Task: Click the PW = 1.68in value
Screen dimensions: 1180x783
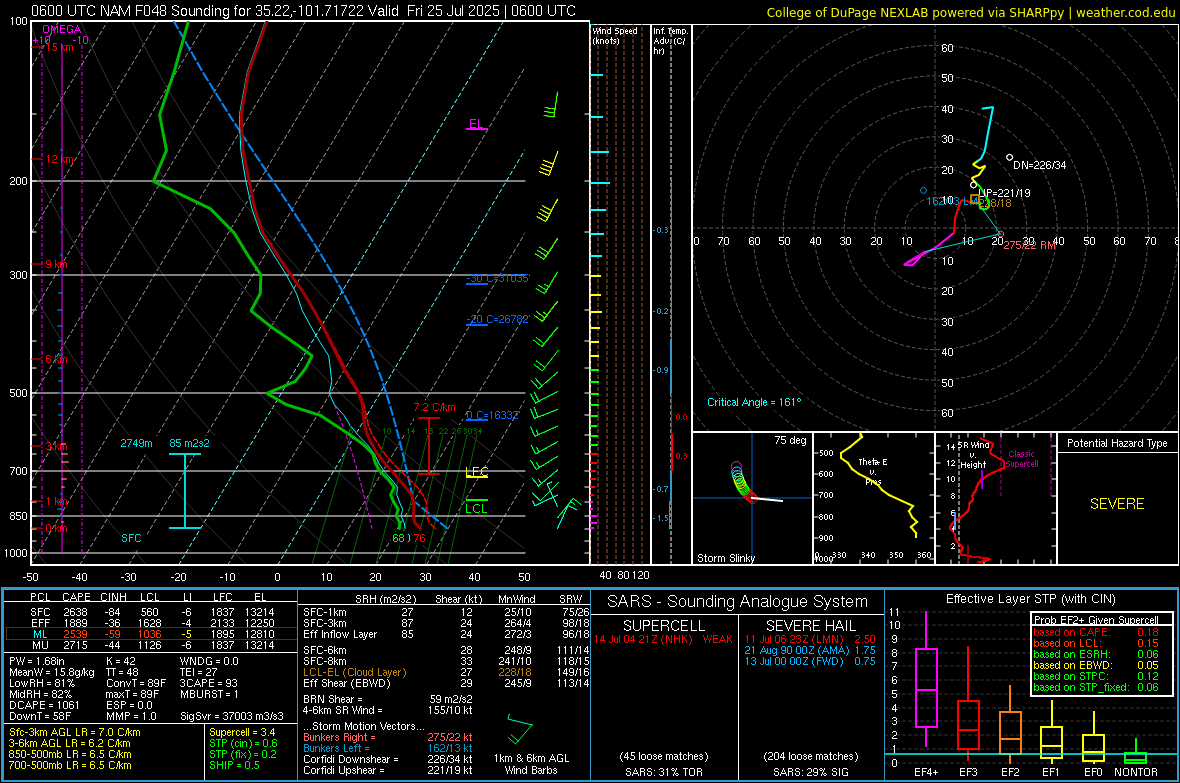Action: pos(37,661)
